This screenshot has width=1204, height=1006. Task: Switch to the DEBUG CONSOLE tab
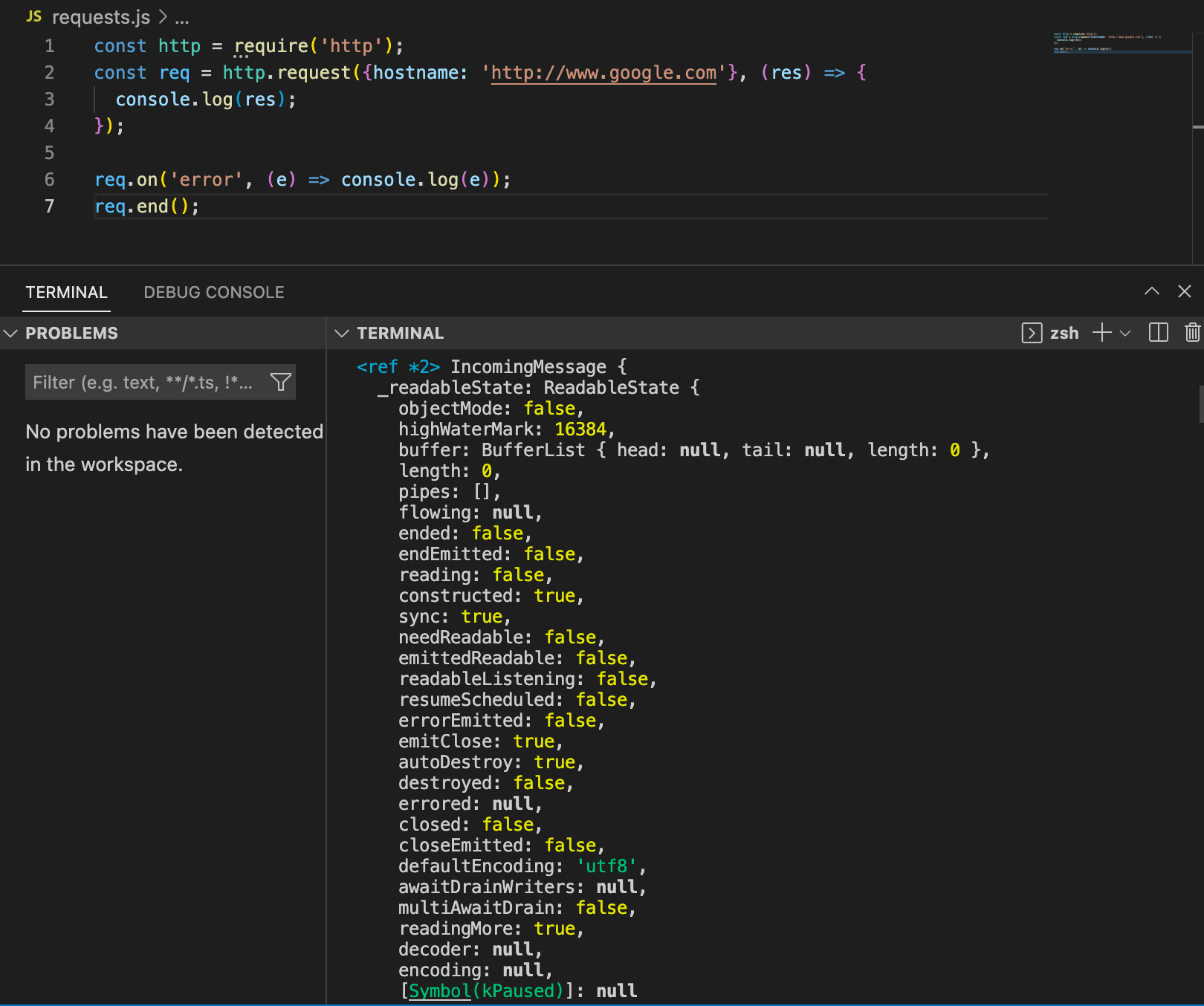coord(214,292)
